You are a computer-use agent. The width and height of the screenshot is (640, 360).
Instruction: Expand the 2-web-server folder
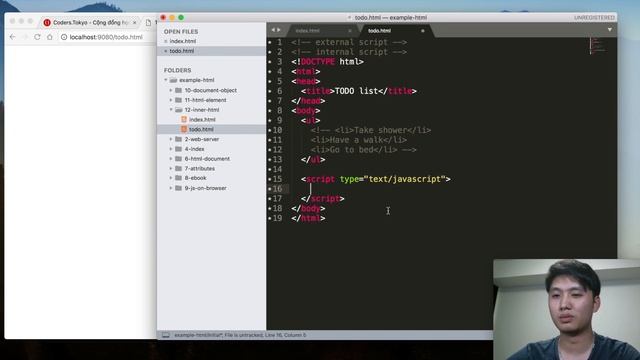pyautogui.click(x=171, y=139)
